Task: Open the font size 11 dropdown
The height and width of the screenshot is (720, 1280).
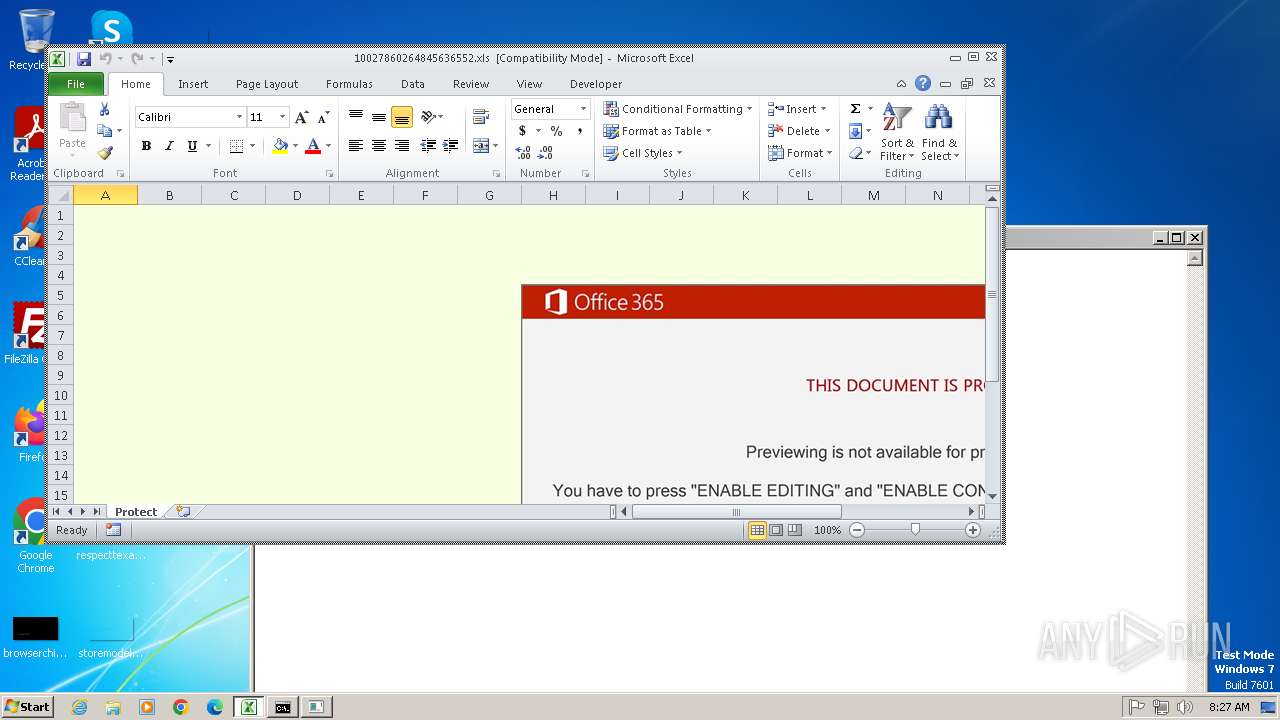Action: tap(282, 117)
